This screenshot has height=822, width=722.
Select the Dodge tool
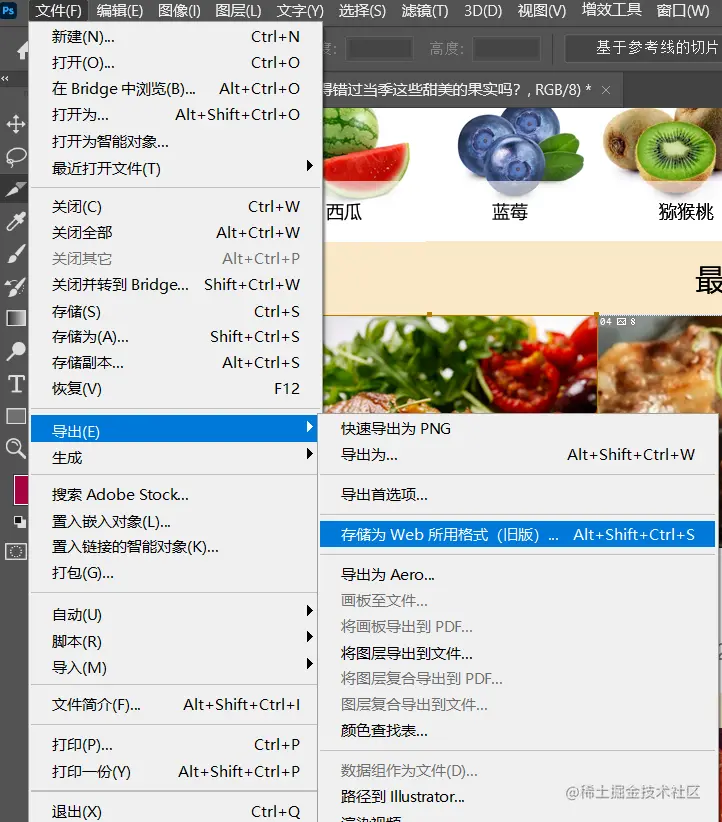(16, 351)
